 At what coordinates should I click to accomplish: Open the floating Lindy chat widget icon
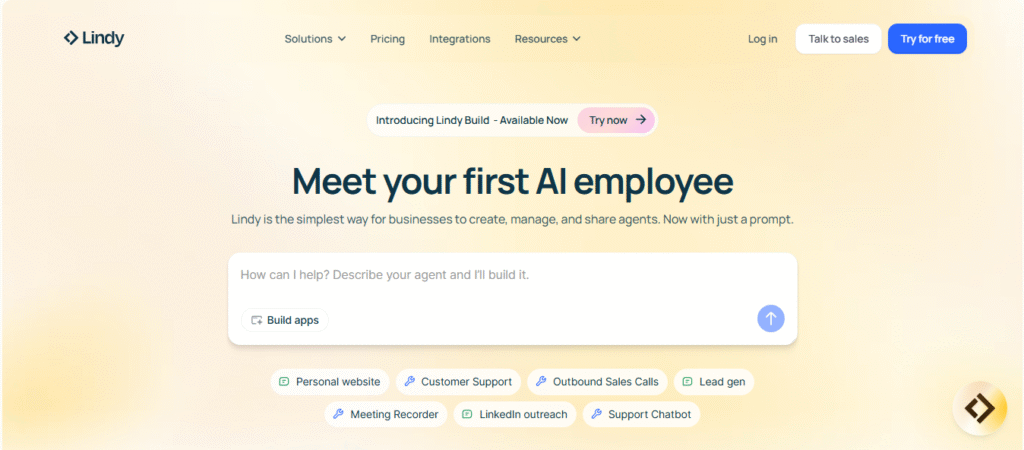coord(979,408)
